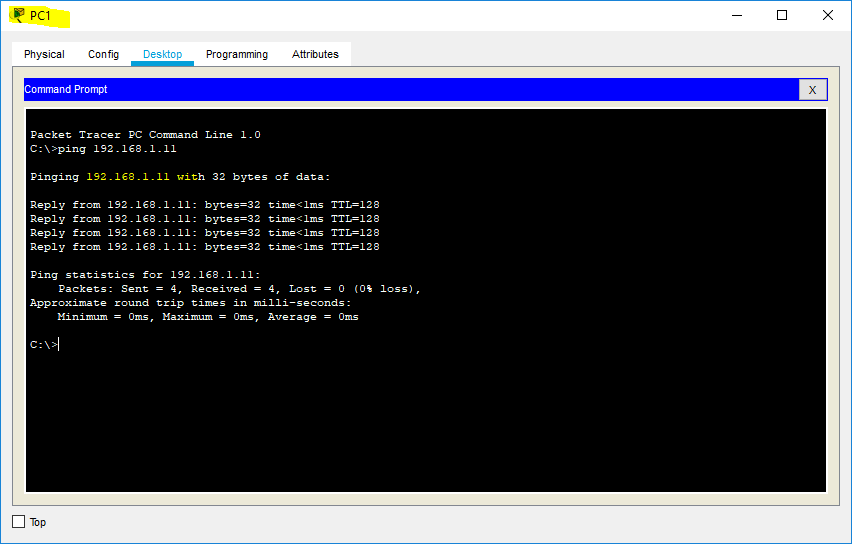Screen dimensions: 852x544
Task: Click the 'Minimum = 0ms' round trip line
Action: (208, 317)
